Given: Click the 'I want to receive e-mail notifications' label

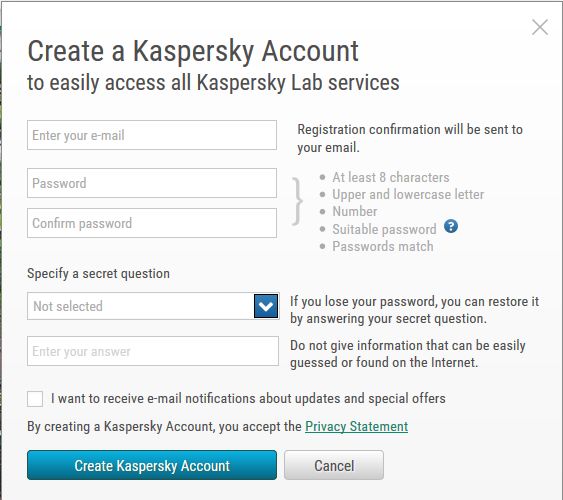Looking at the screenshot, I should point(248,398).
